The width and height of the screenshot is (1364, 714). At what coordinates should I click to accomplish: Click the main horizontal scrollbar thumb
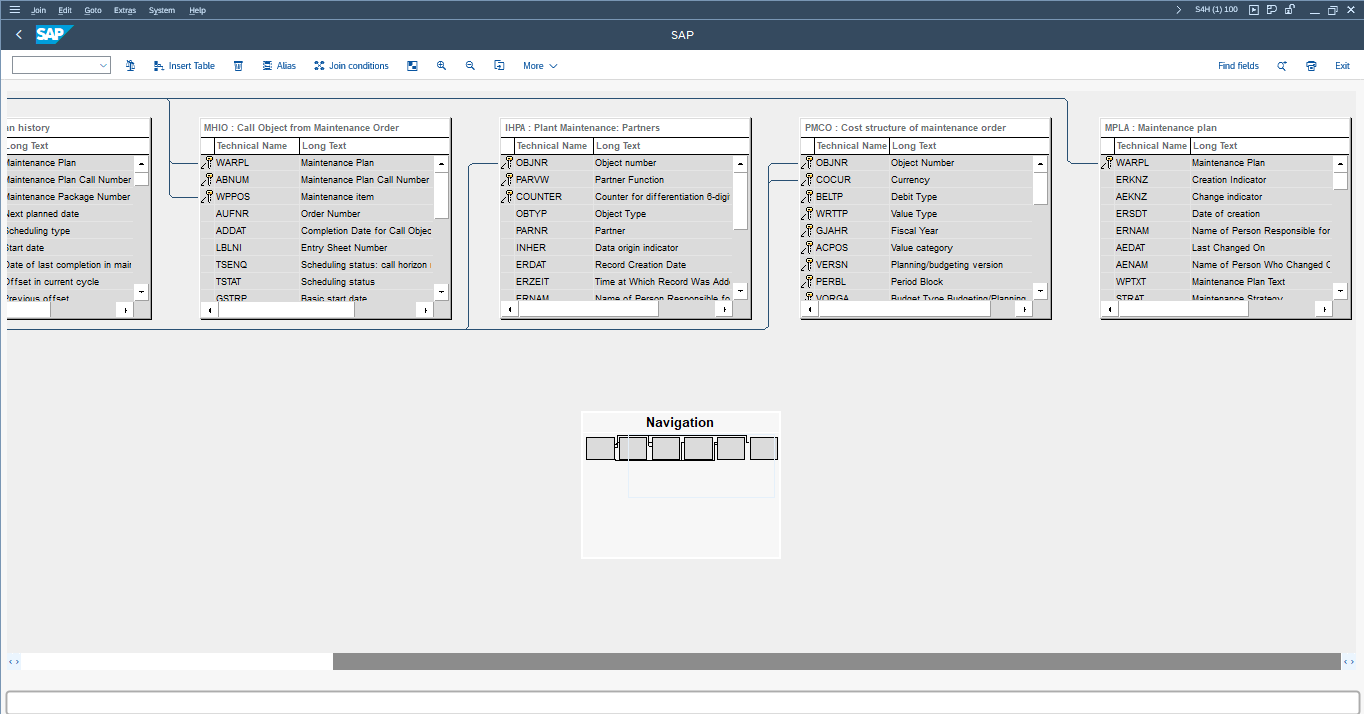(x=836, y=661)
